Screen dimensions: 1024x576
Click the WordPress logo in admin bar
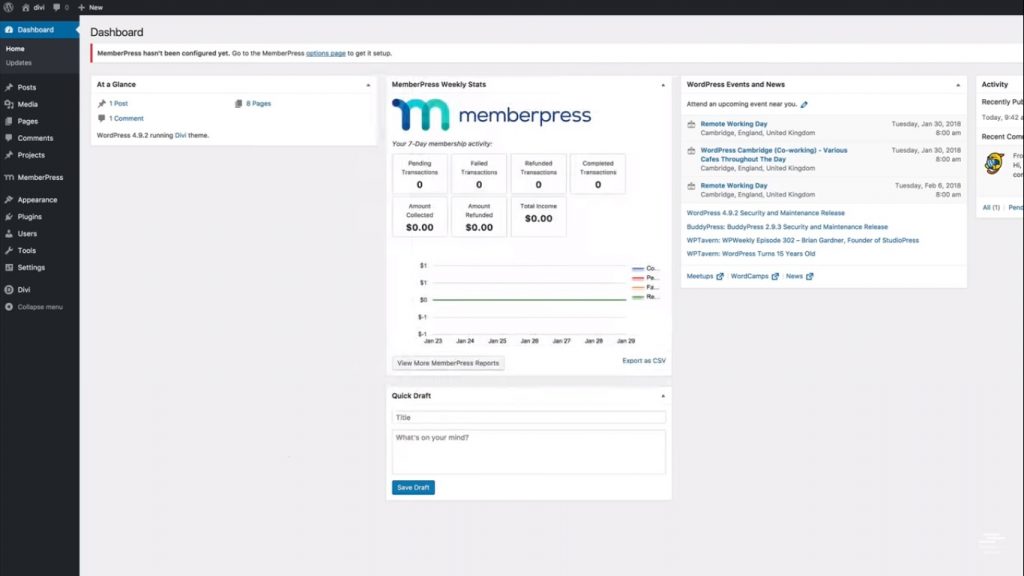click(8, 7)
